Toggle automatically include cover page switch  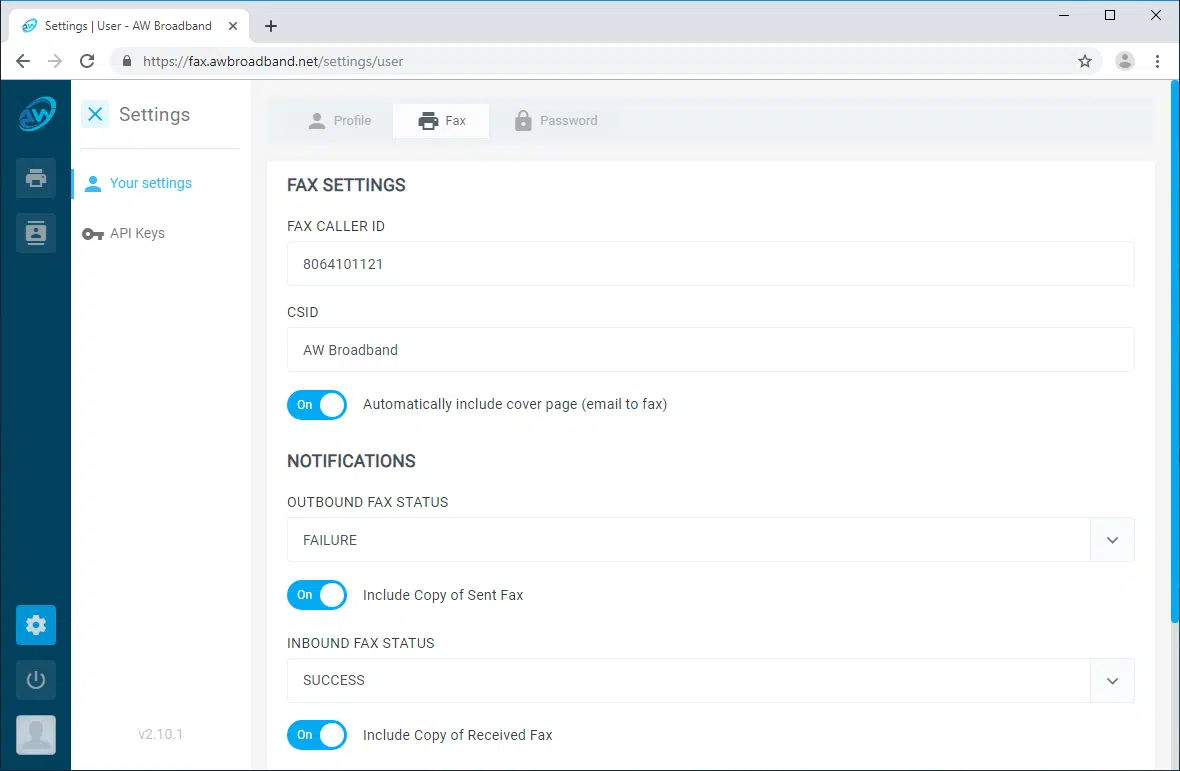317,405
